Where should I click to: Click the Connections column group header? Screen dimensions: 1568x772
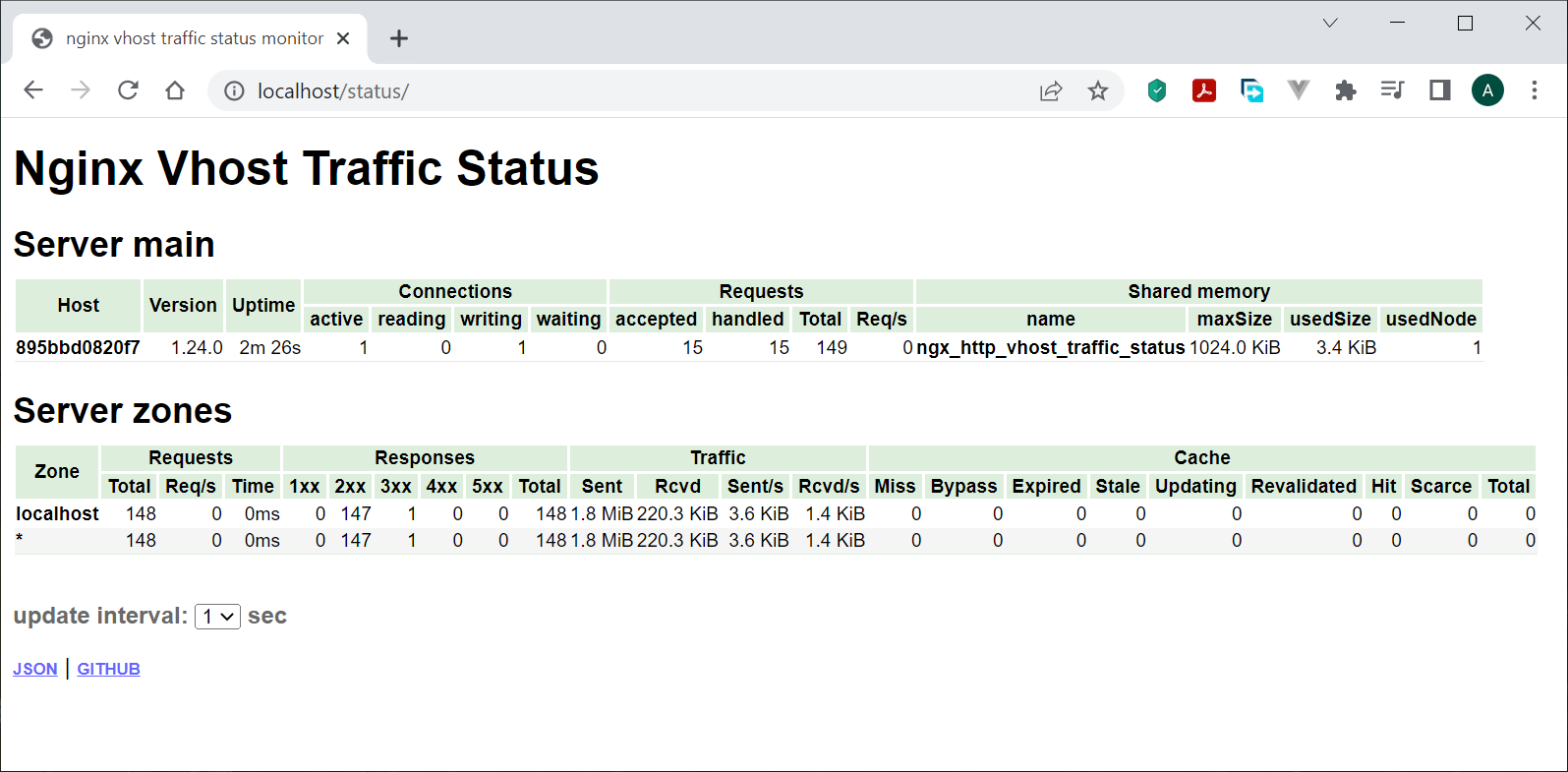455,291
